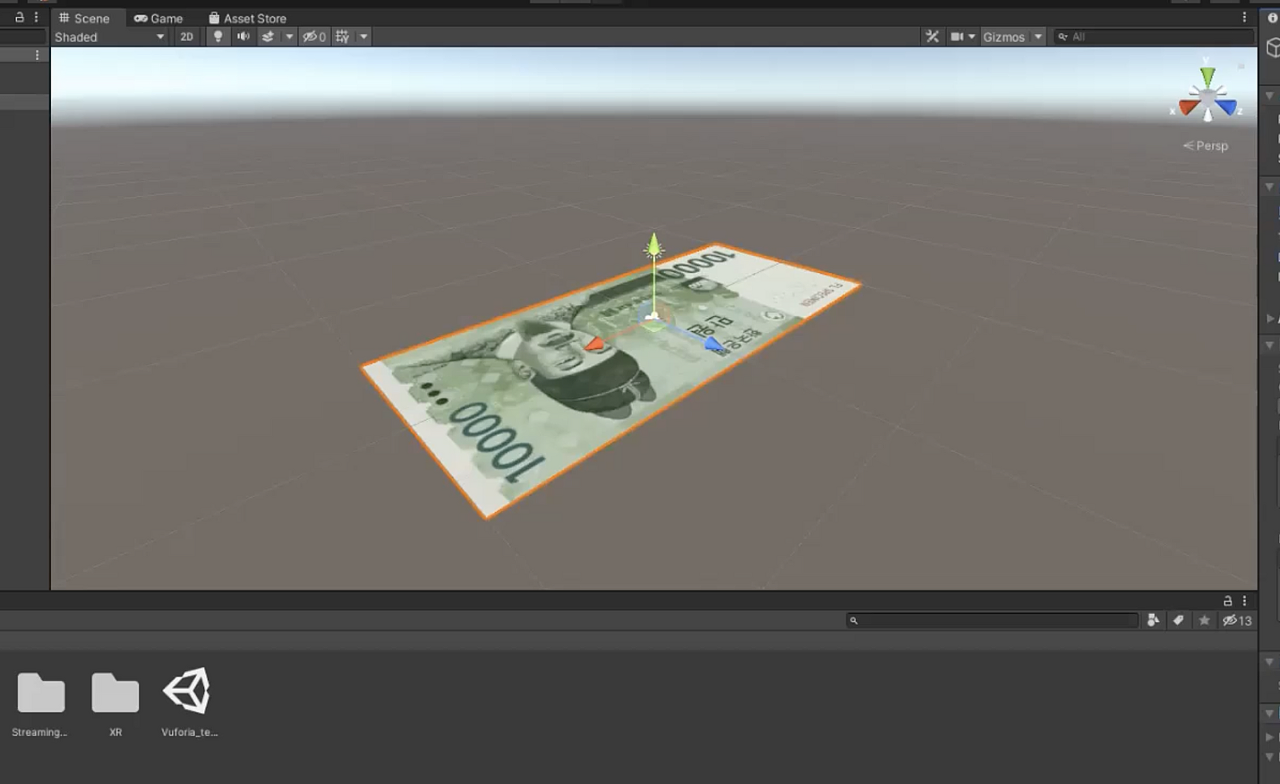Align view to red X axis
Screen dimensions: 1280x784
tap(1187, 107)
